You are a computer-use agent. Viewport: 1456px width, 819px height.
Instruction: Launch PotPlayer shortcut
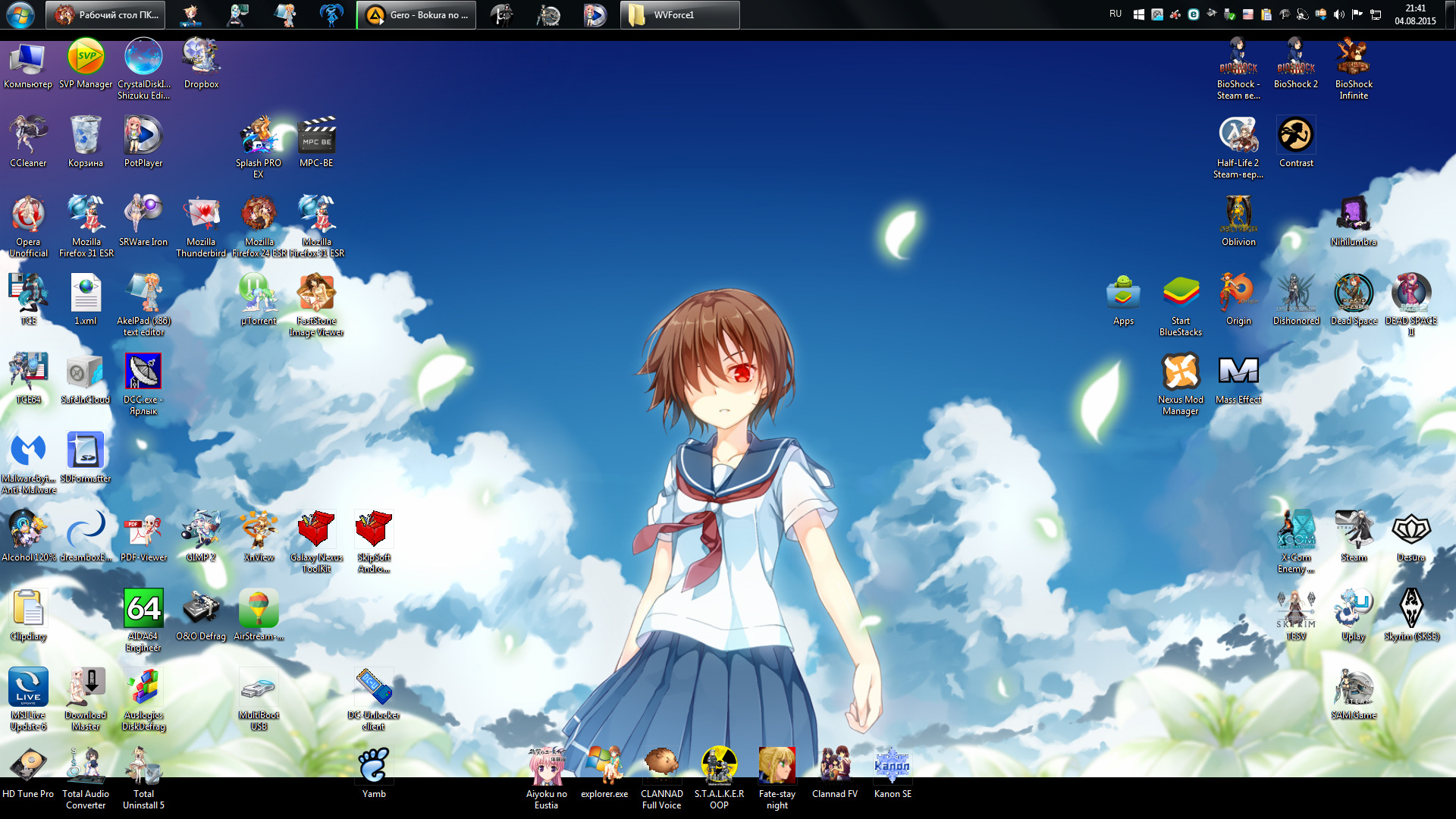143,143
